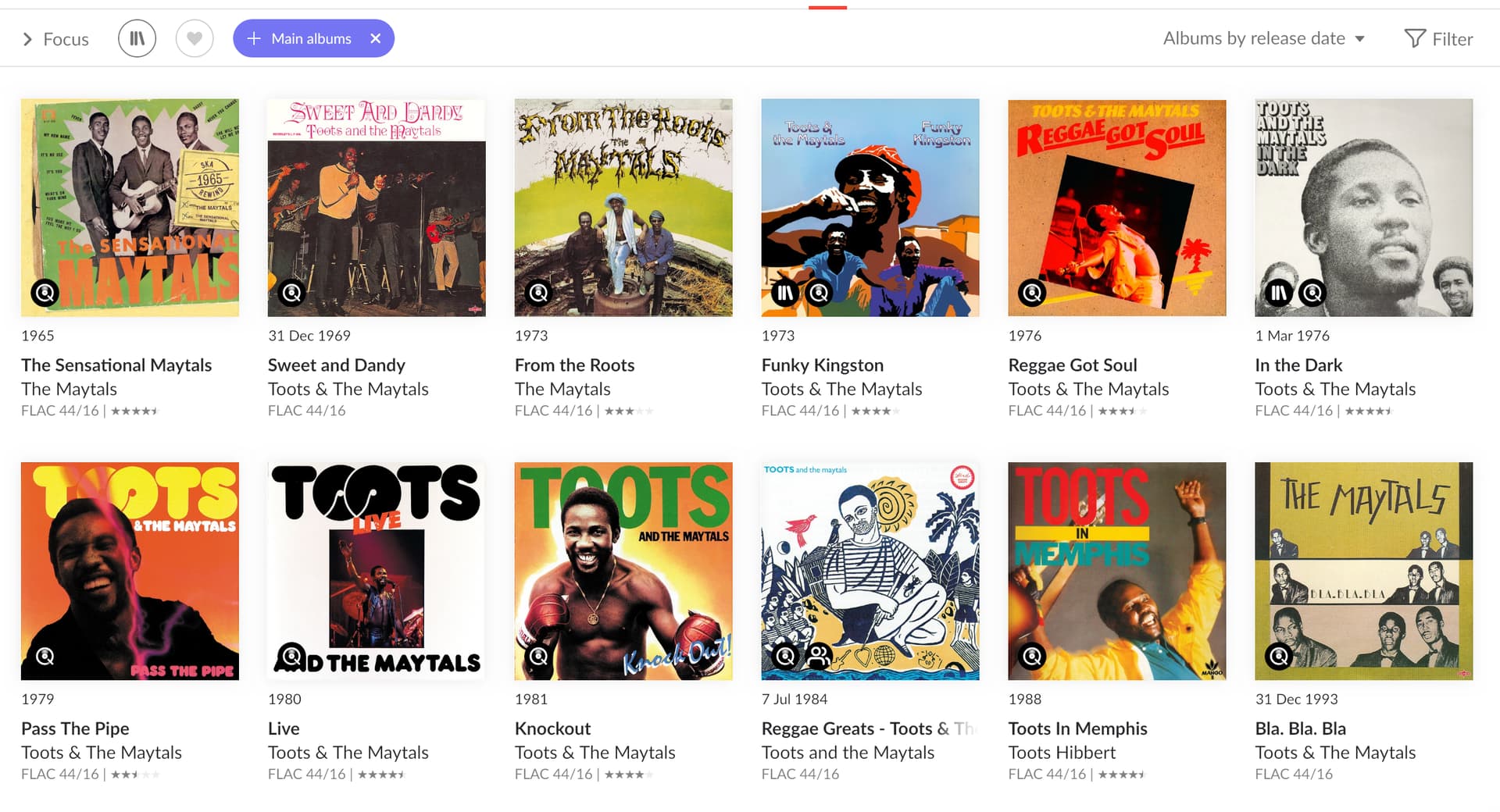Click the plus icon in Main albums chip
Viewport: 1500px width, 812px height.
click(254, 38)
